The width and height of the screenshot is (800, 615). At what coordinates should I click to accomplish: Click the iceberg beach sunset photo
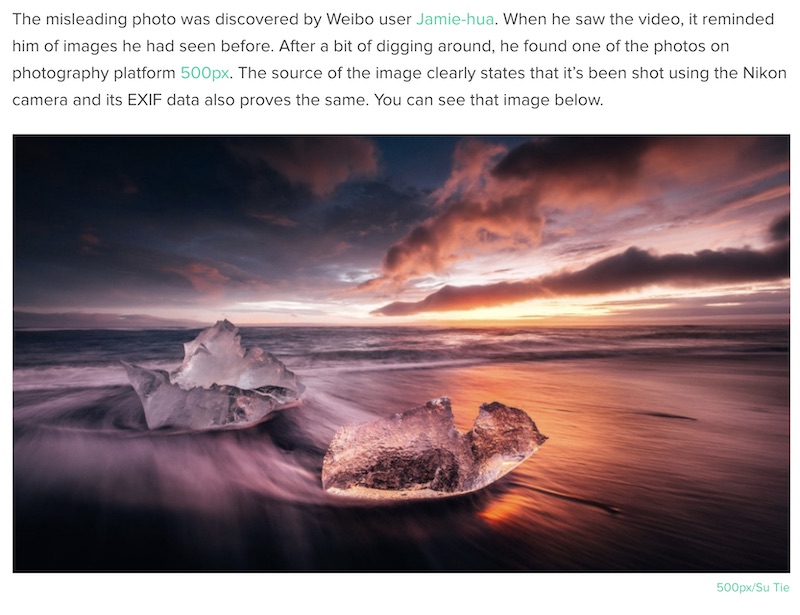401,353
